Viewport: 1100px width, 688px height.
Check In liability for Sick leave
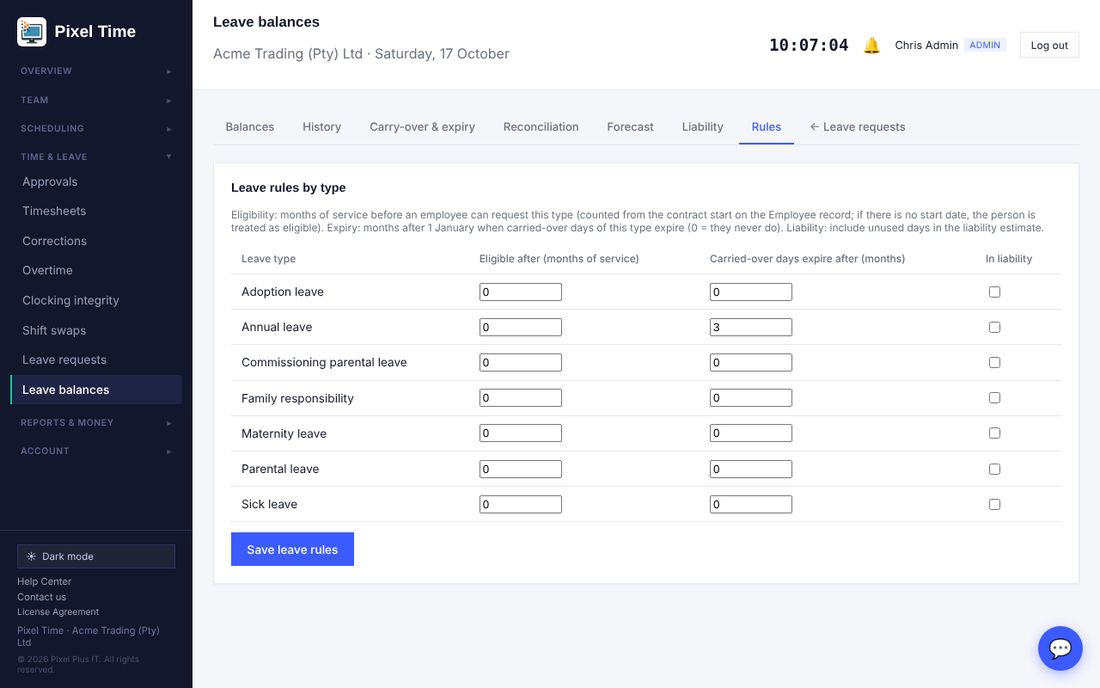994,504
